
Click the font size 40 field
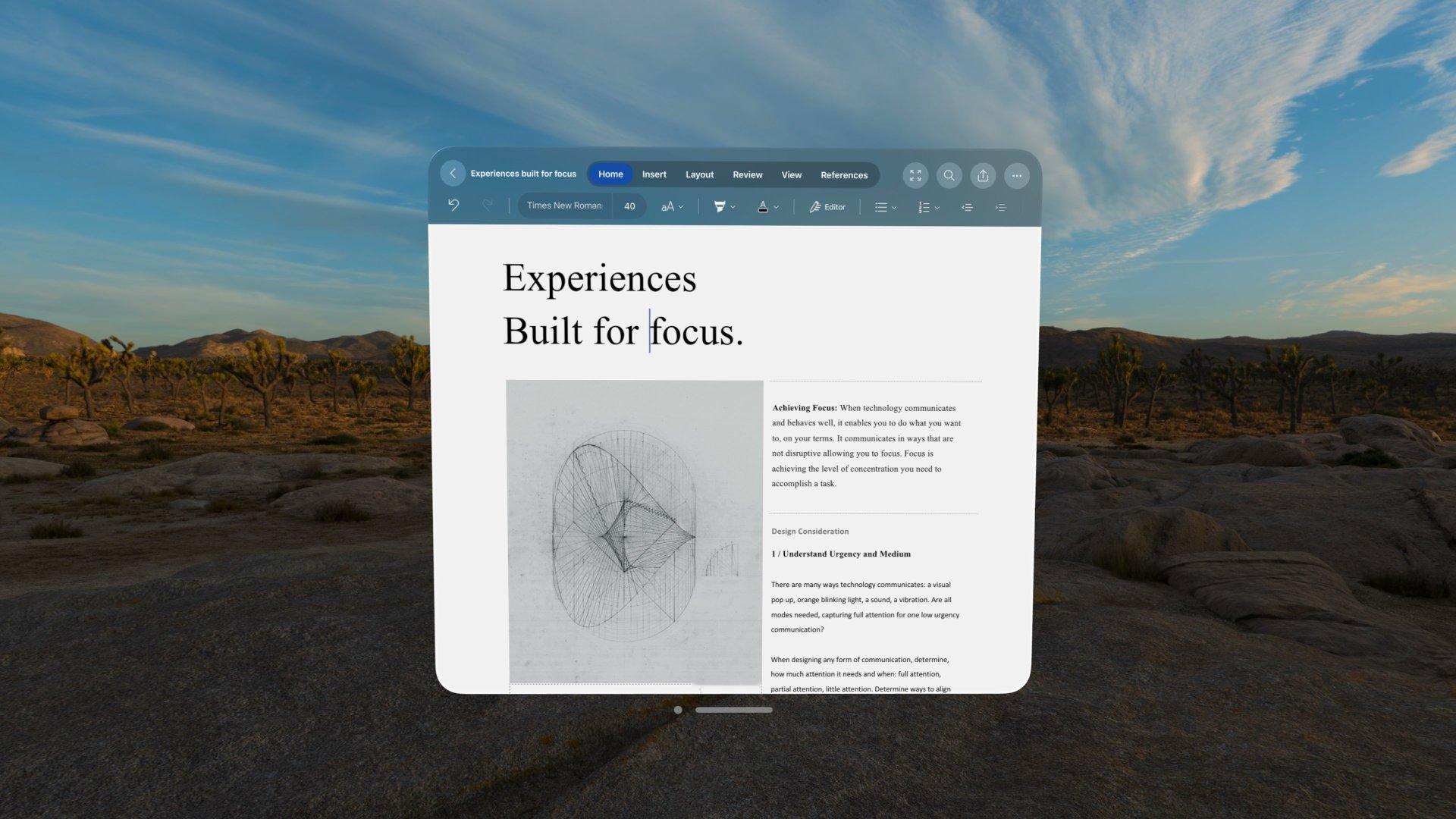click(x=629, y=206)
